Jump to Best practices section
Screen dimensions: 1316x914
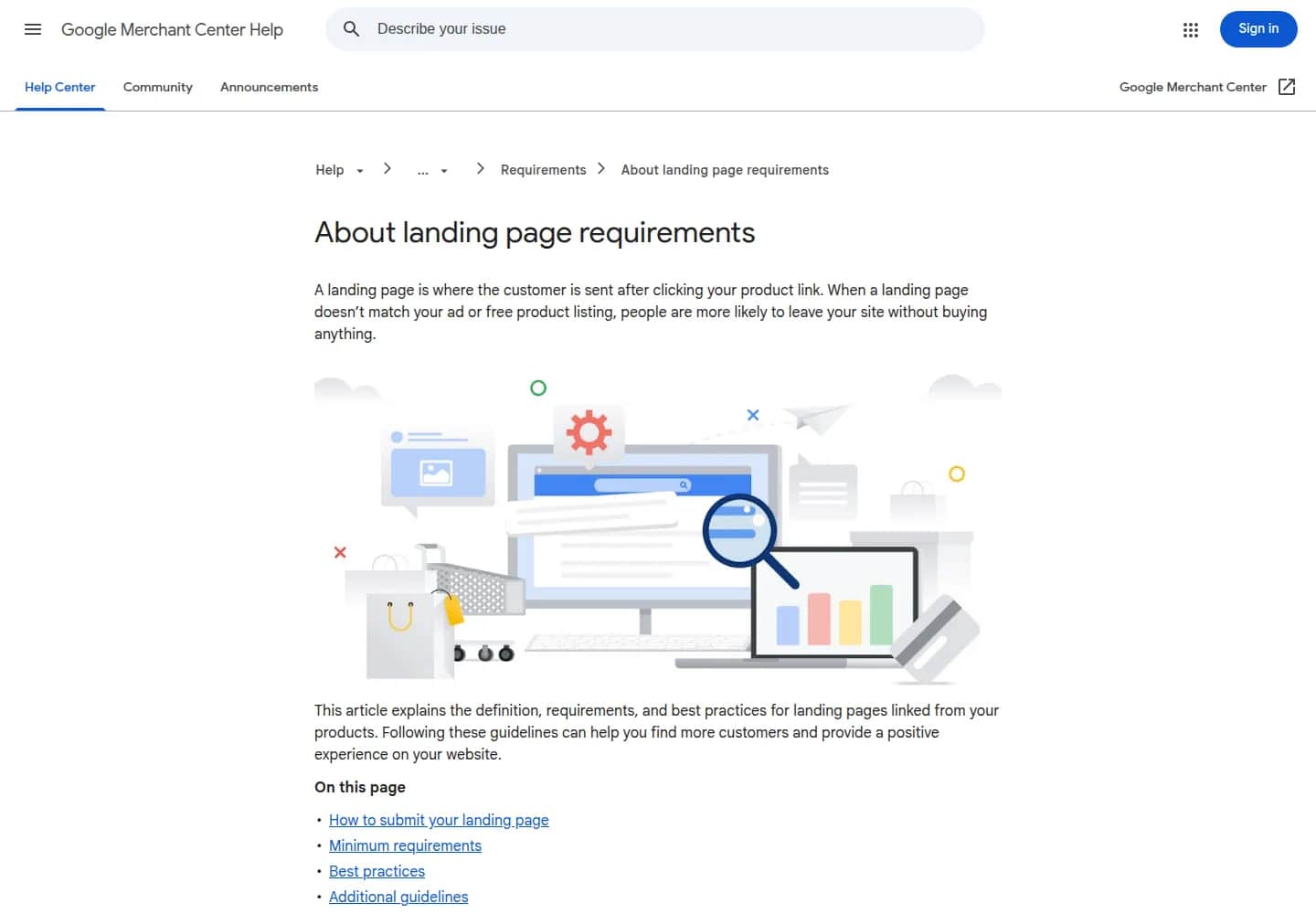coord(377,871)
